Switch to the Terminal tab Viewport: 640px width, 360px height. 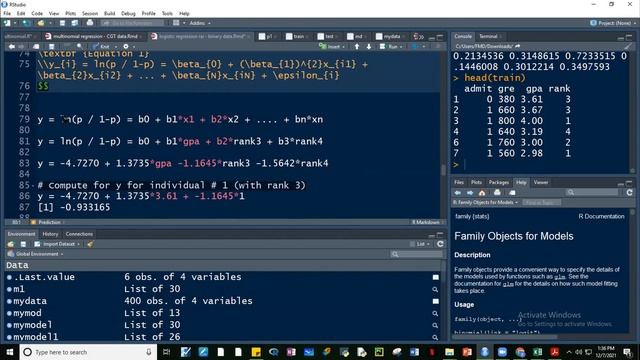click(x=488, y=36)
